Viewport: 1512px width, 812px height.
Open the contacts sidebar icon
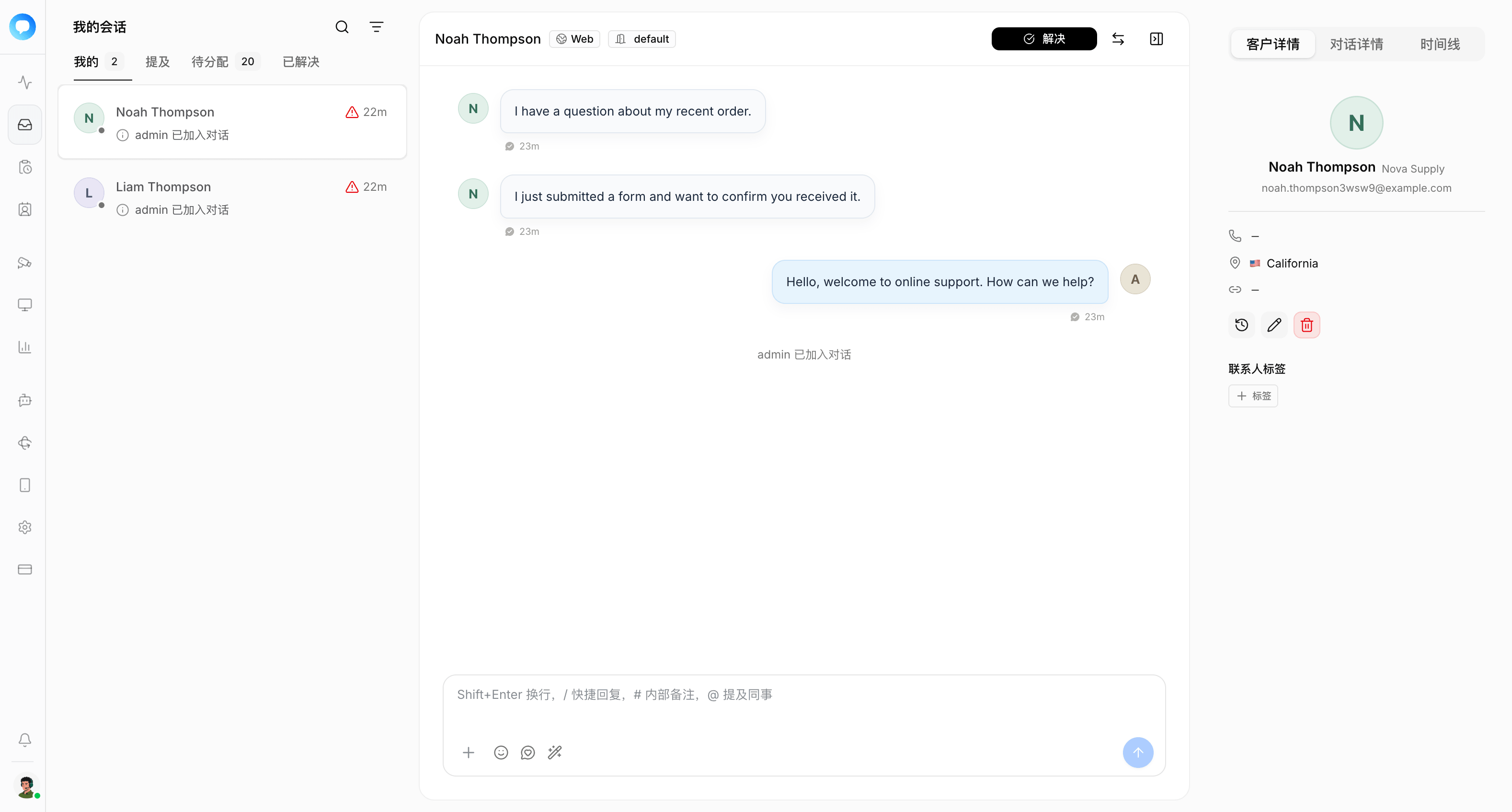(24, 209)
